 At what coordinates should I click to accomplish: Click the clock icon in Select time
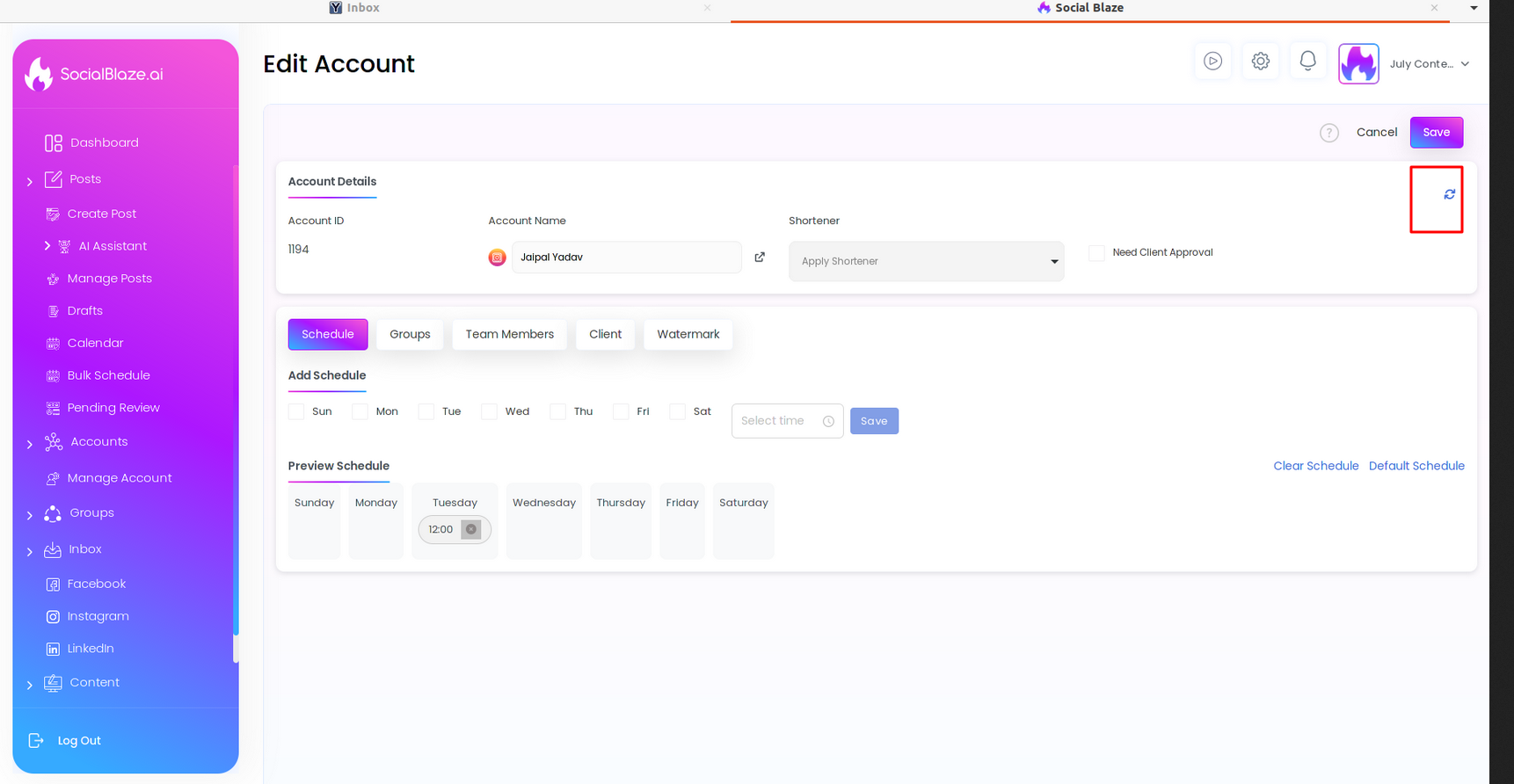(828, 421)
